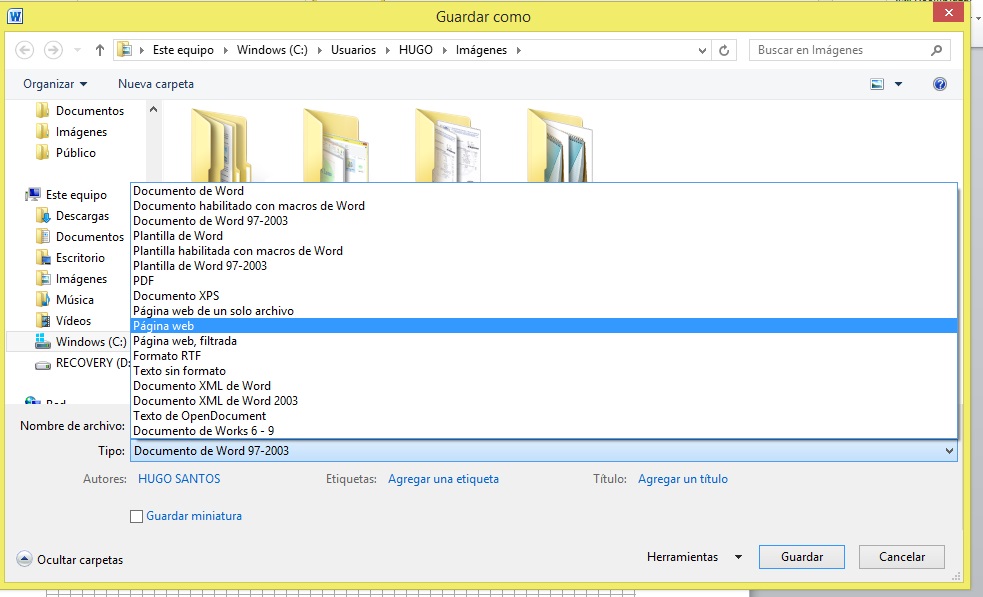This screenshot has width=983, height=597.
Task: Open the HUGO breadcrumb in the address bar
Action: click(x=416, y=49)
